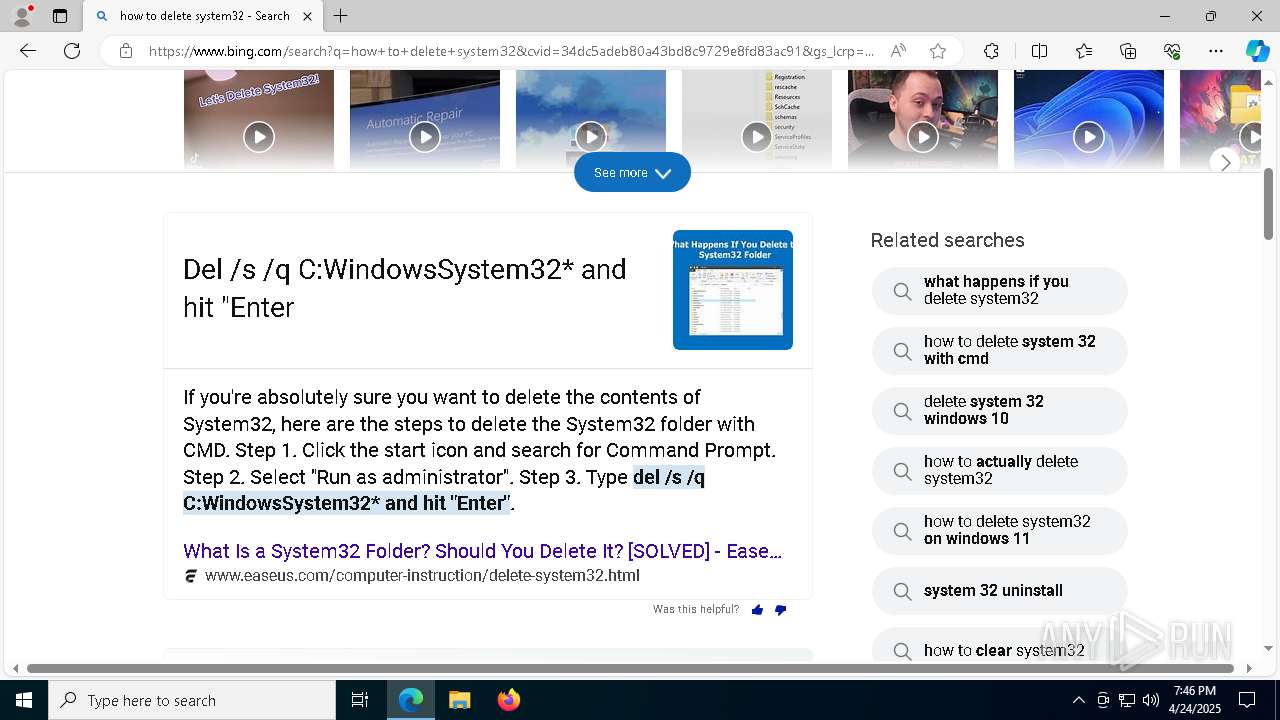Refresh the Bing search page

tap(72, 51)
